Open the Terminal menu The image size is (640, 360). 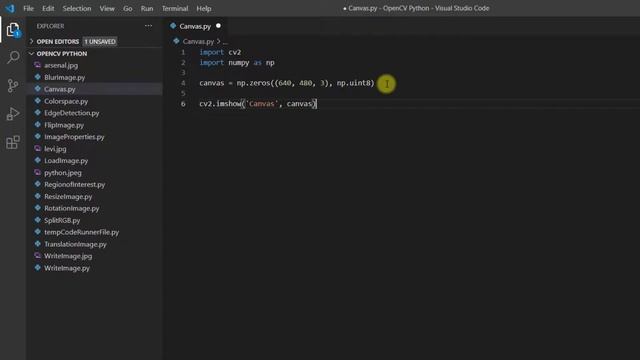point(175,8)
